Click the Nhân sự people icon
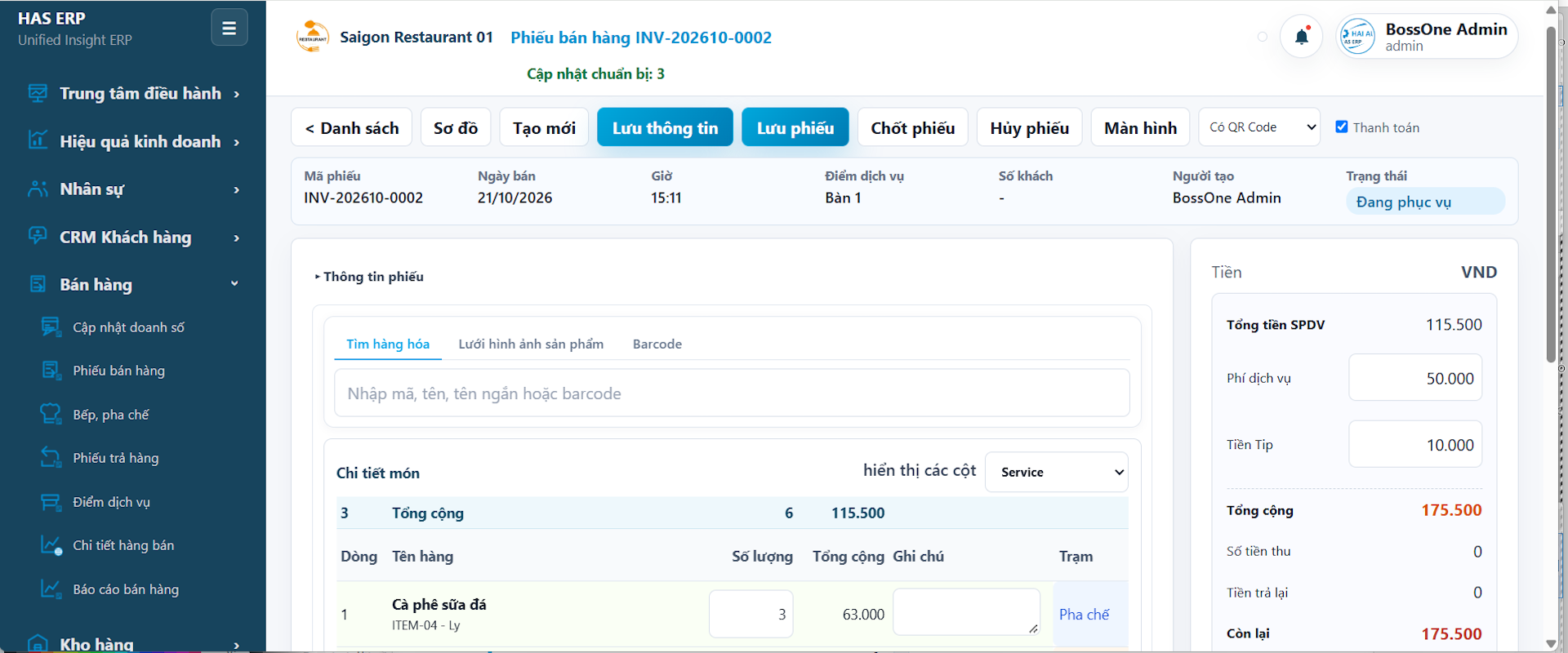1568x653 pixels. (x=38, y=189)
